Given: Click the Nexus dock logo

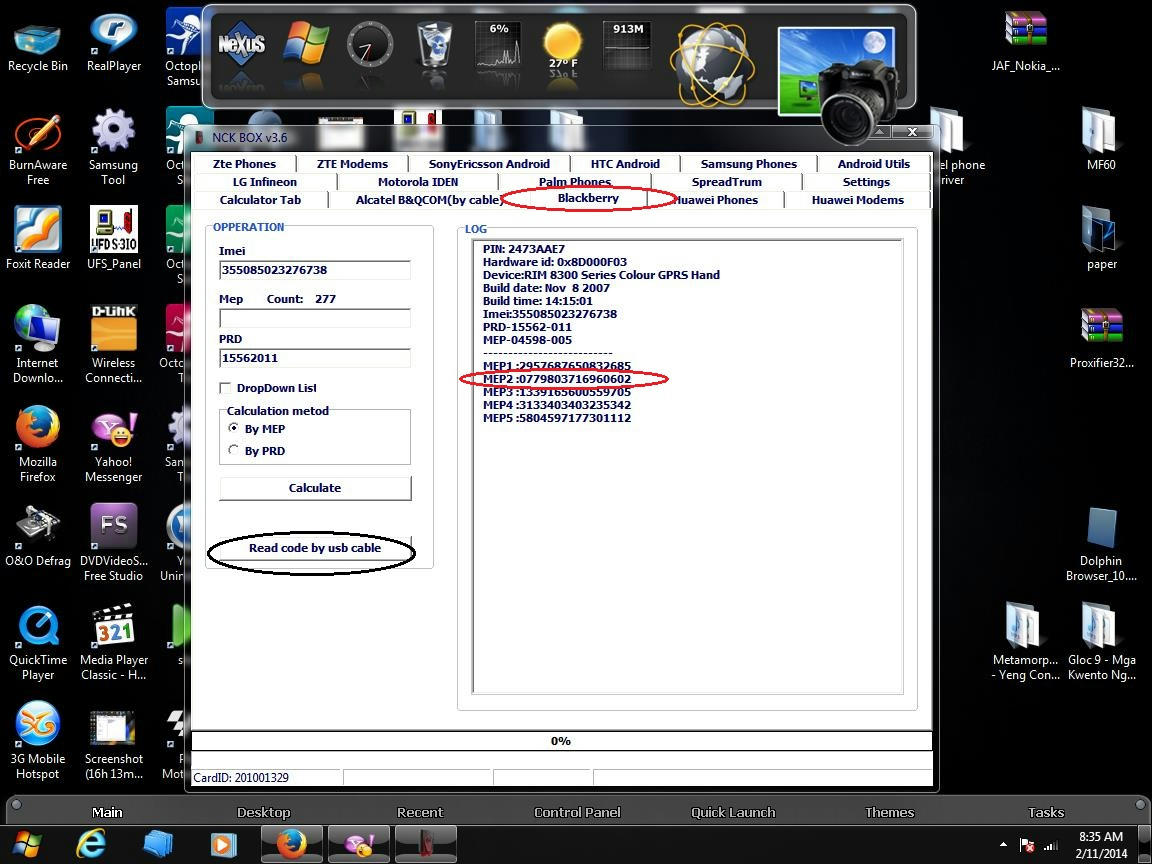Looking at the screenshot, I should coord(241,45).
